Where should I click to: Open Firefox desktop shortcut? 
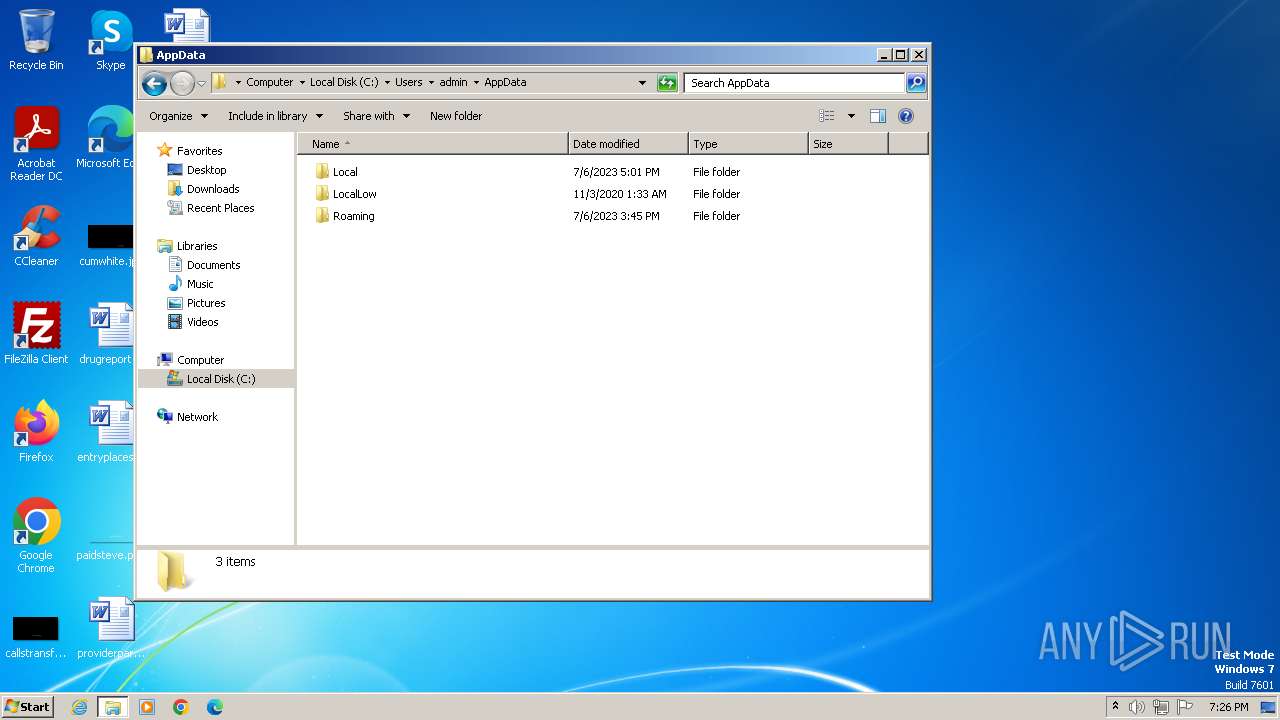coord(36,431)
